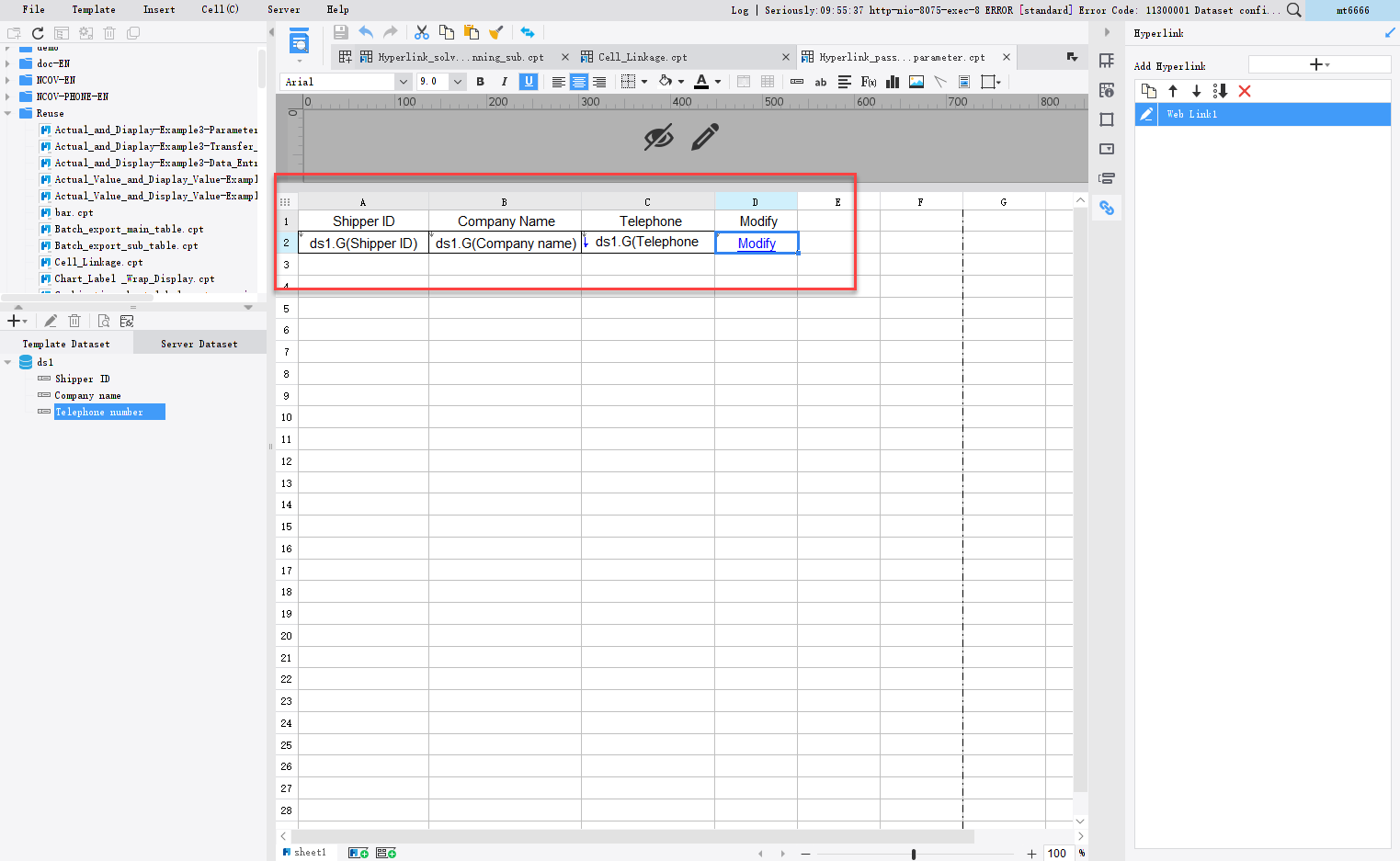Select the Format Painter brush icon
The width and height of the screenshot is (1400, 861).
pos(496,32)
